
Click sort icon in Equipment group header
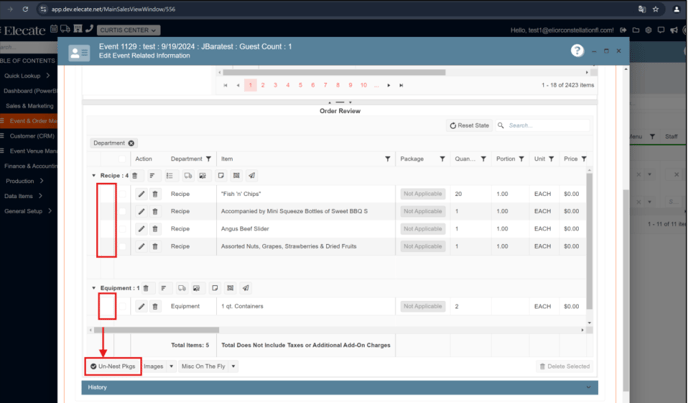pyautogui.click(x=164, y=288)
